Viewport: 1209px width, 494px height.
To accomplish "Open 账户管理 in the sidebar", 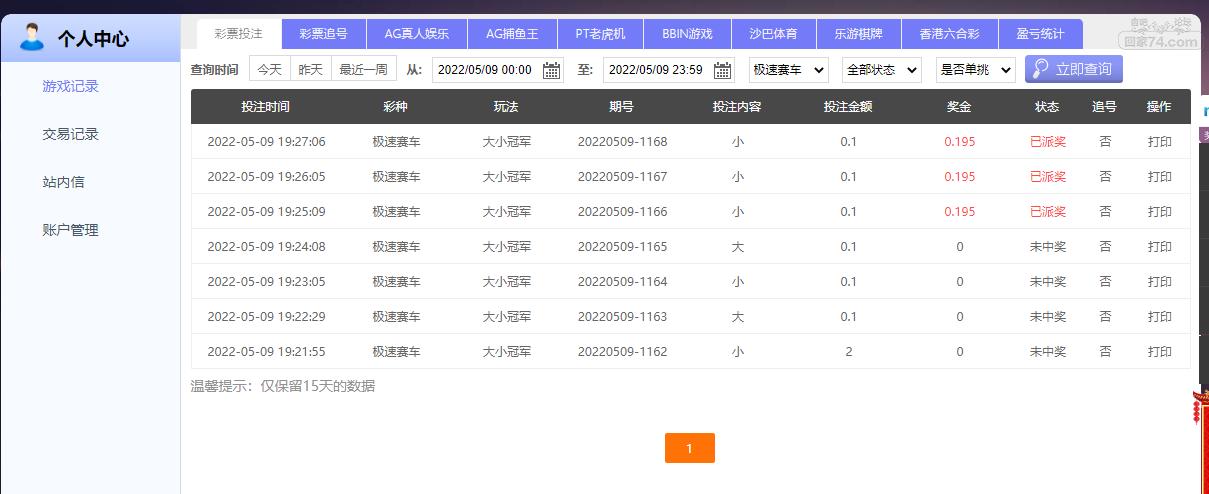I will click(70, 230).
